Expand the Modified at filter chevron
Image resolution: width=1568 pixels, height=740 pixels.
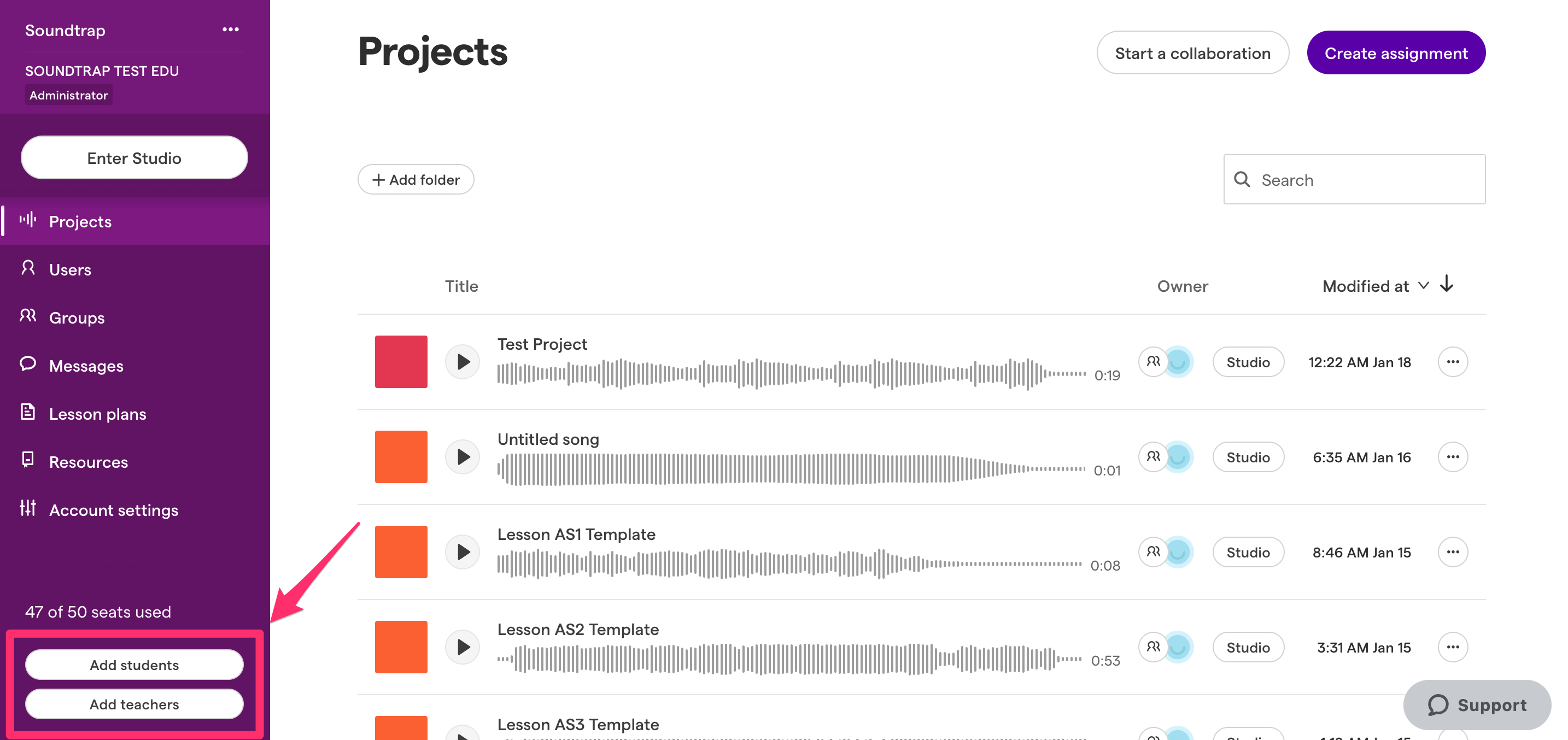click(1423, 285)
